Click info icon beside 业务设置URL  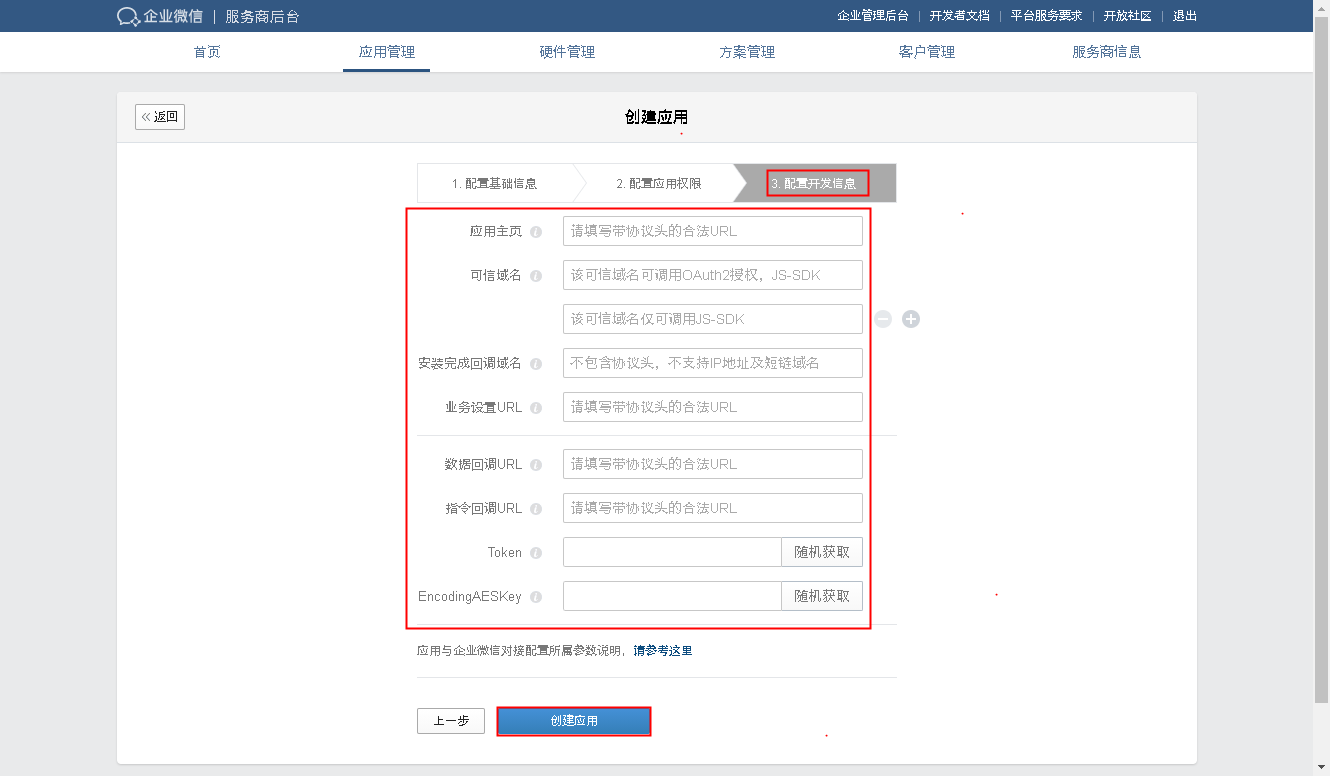[x=536, y=408]
